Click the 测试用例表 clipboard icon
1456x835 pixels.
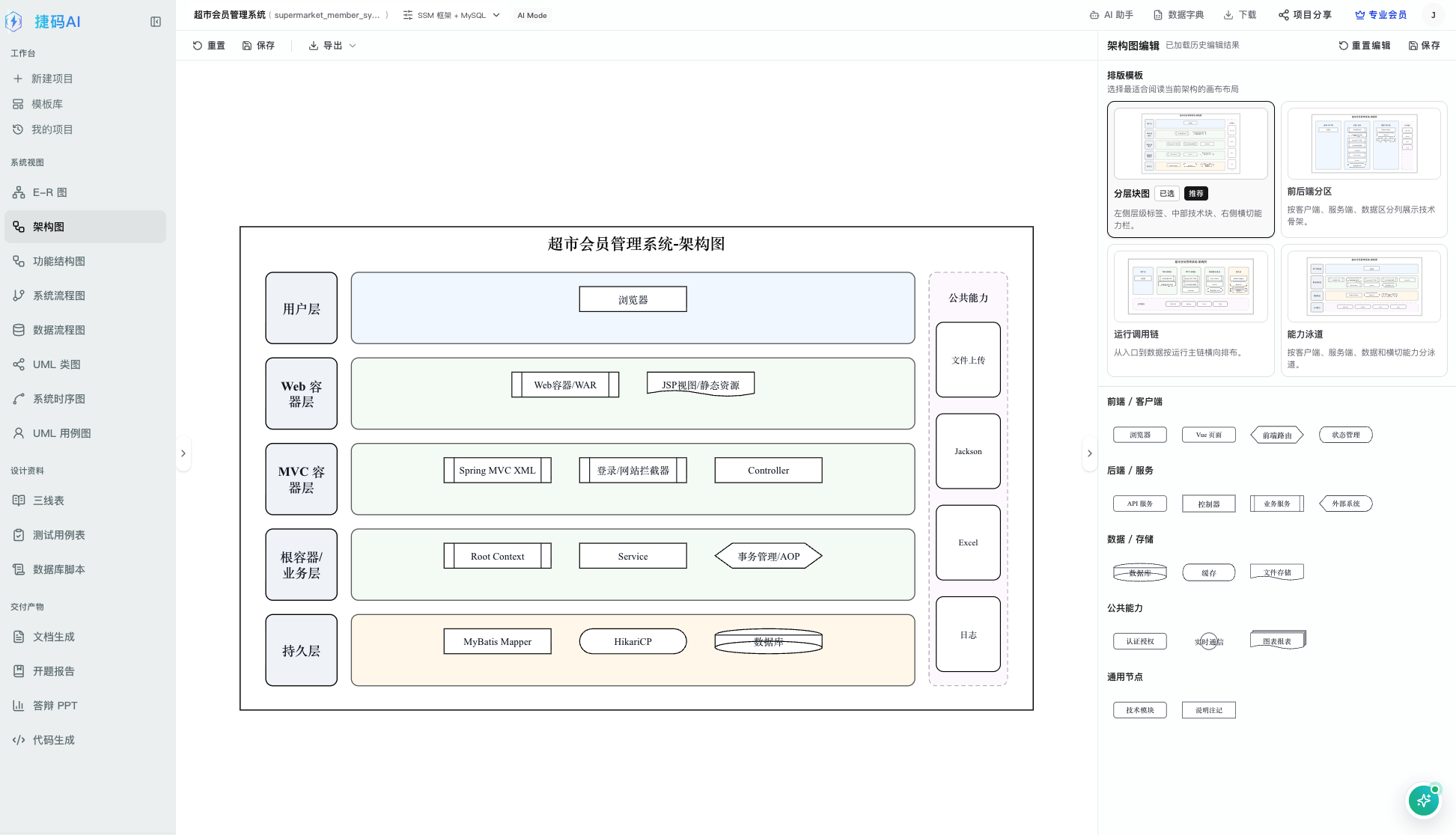(19, 535)
